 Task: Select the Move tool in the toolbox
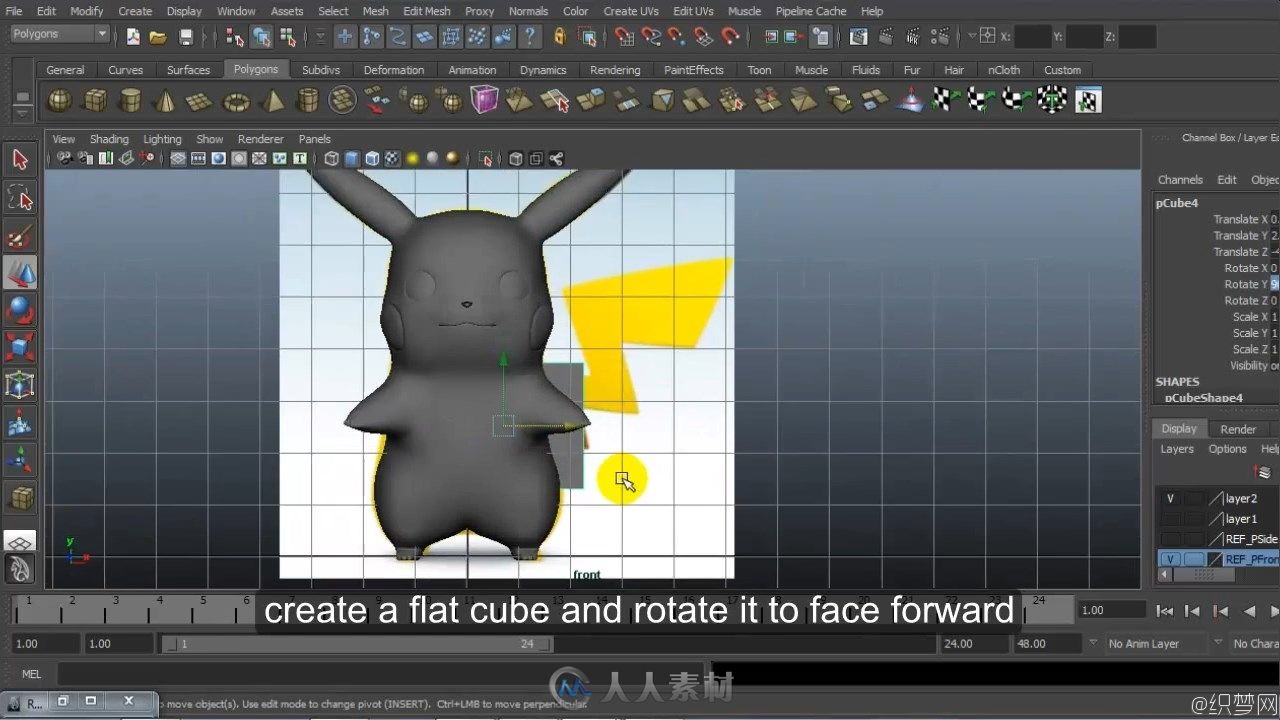(20, 273)
